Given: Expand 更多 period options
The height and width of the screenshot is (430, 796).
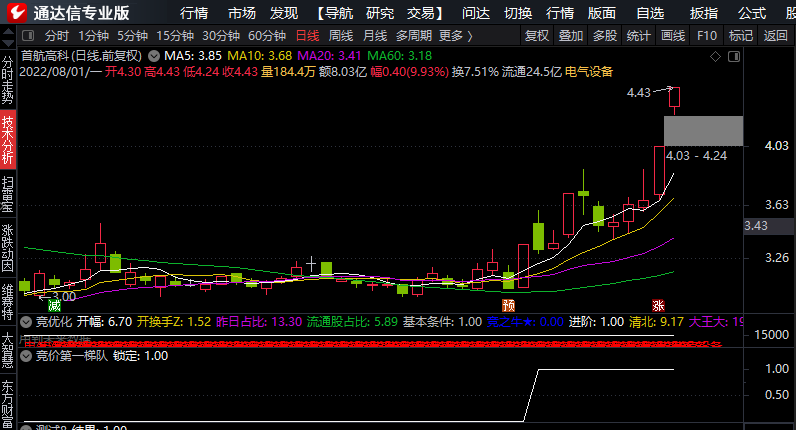Looking at the screenshot, I should (x=455, y=36).
